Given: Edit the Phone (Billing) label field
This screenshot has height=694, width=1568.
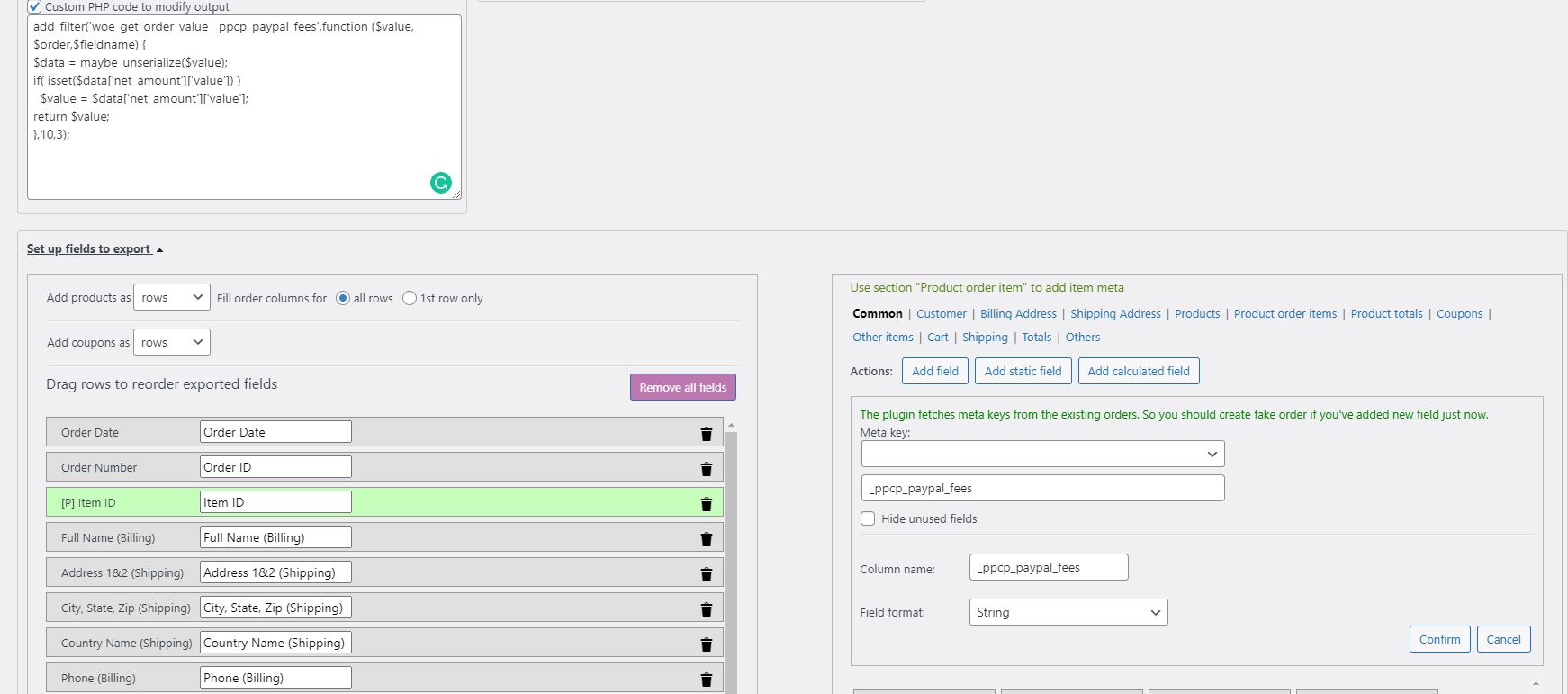Looking at the screenshot, I should 275,678.
